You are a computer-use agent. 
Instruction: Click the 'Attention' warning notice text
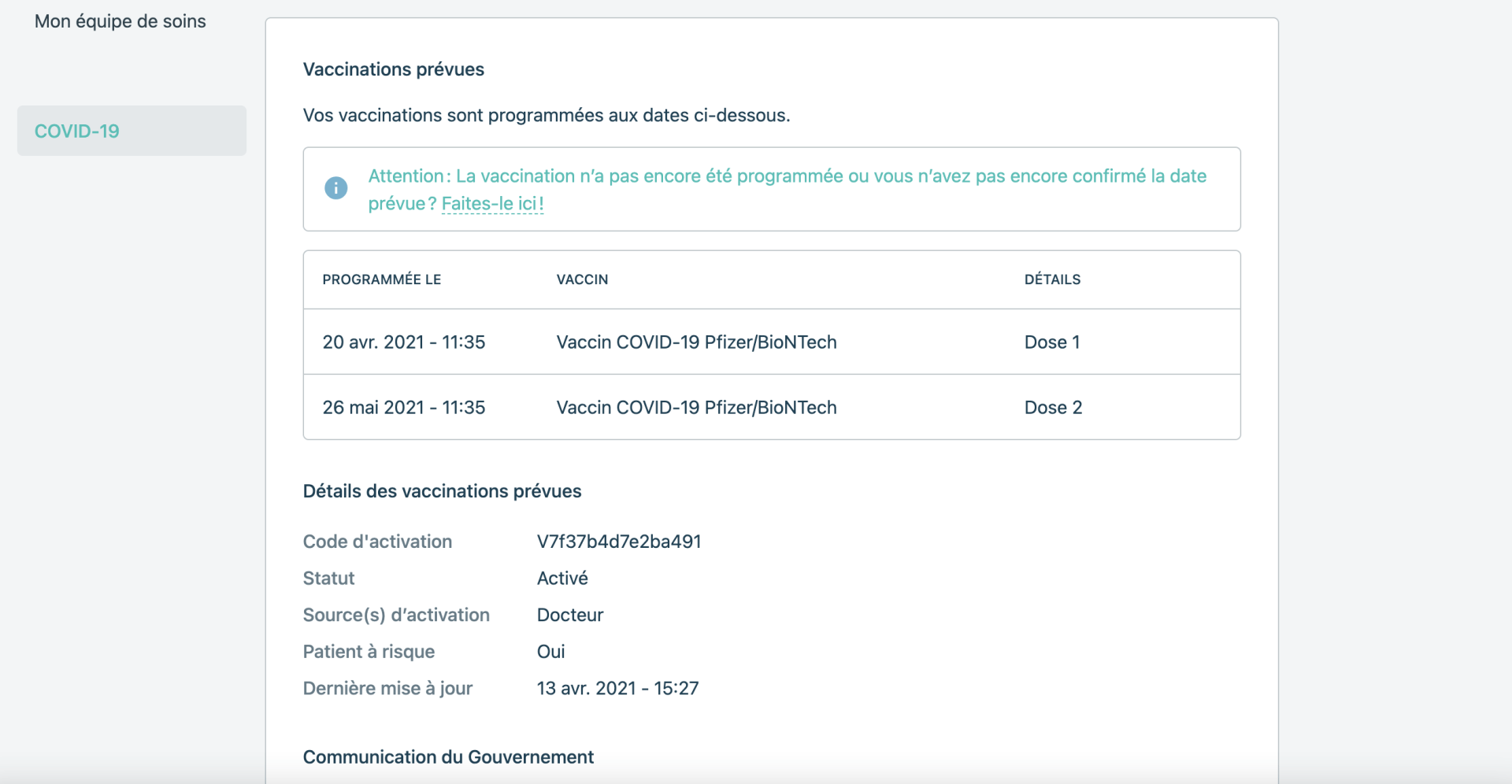click(x=787, y=190)
